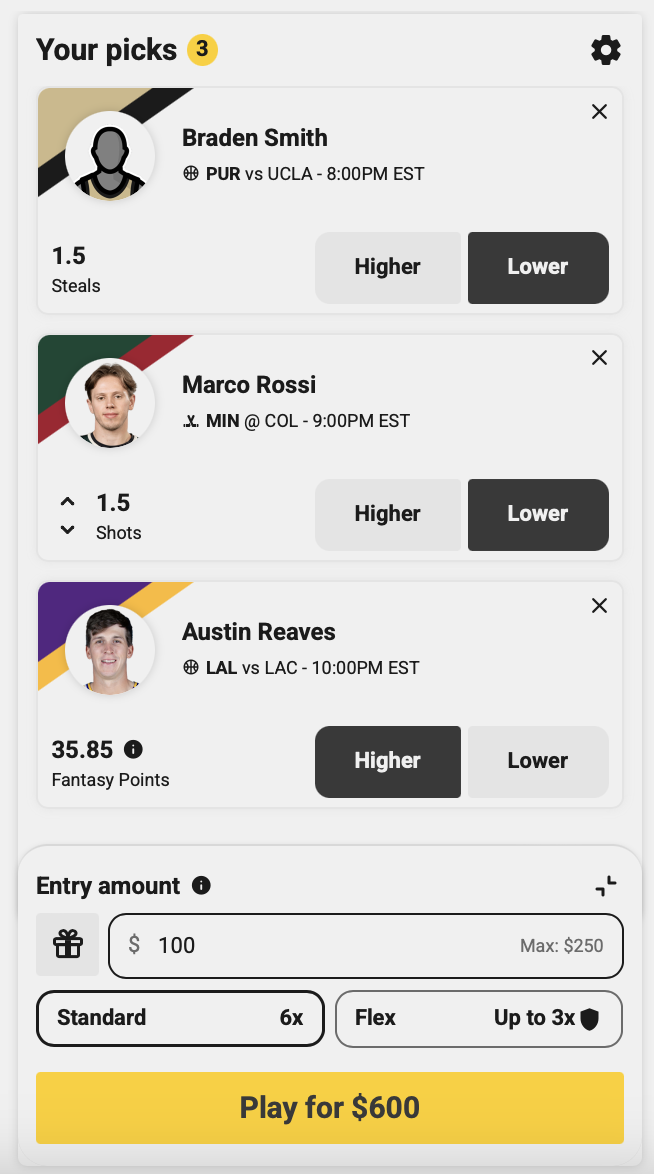Decrease Marco Rossi shots line

[67, 530]
